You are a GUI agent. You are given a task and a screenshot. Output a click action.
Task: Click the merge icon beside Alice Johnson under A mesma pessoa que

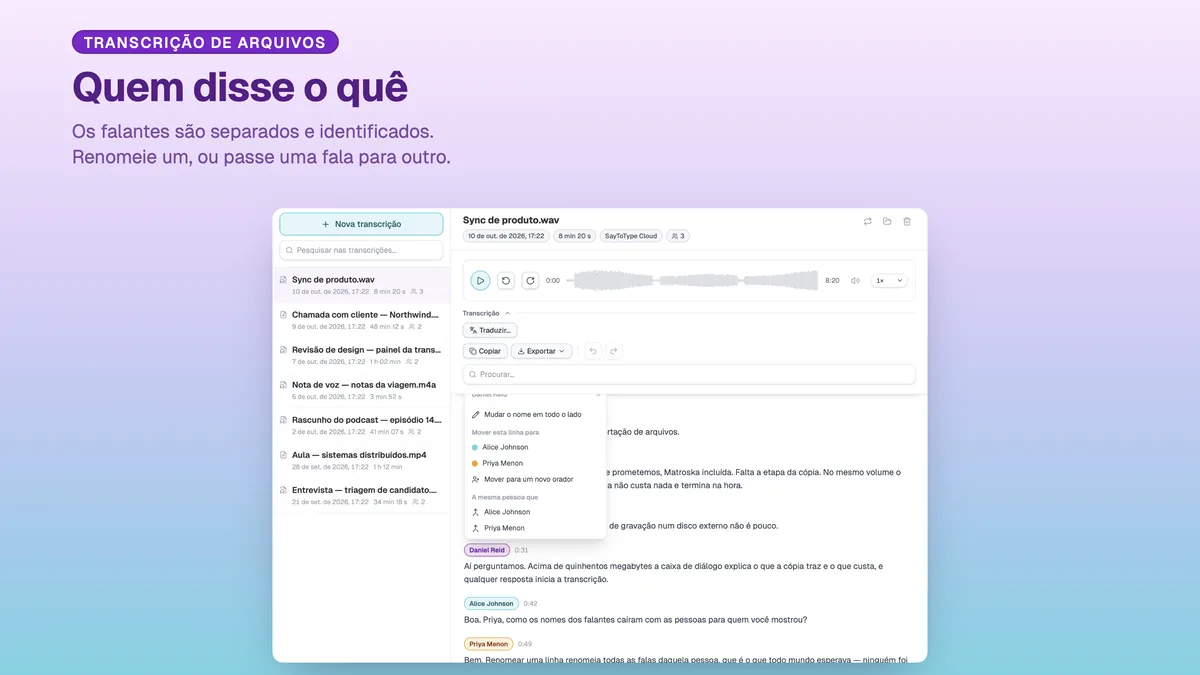[x=476, y=512]
